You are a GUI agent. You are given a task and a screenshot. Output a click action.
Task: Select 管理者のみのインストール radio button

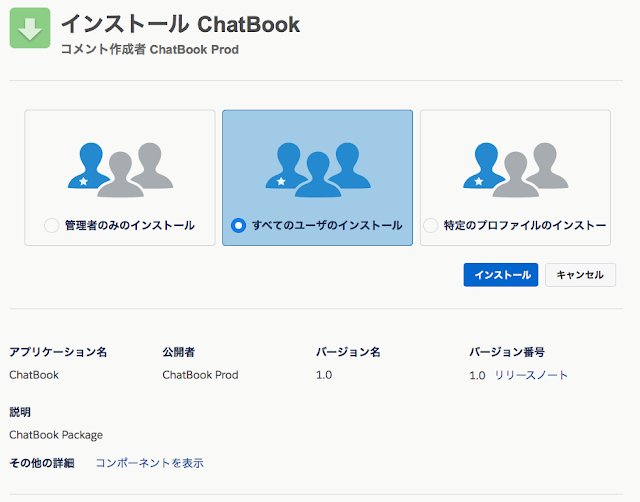[52, 225]
